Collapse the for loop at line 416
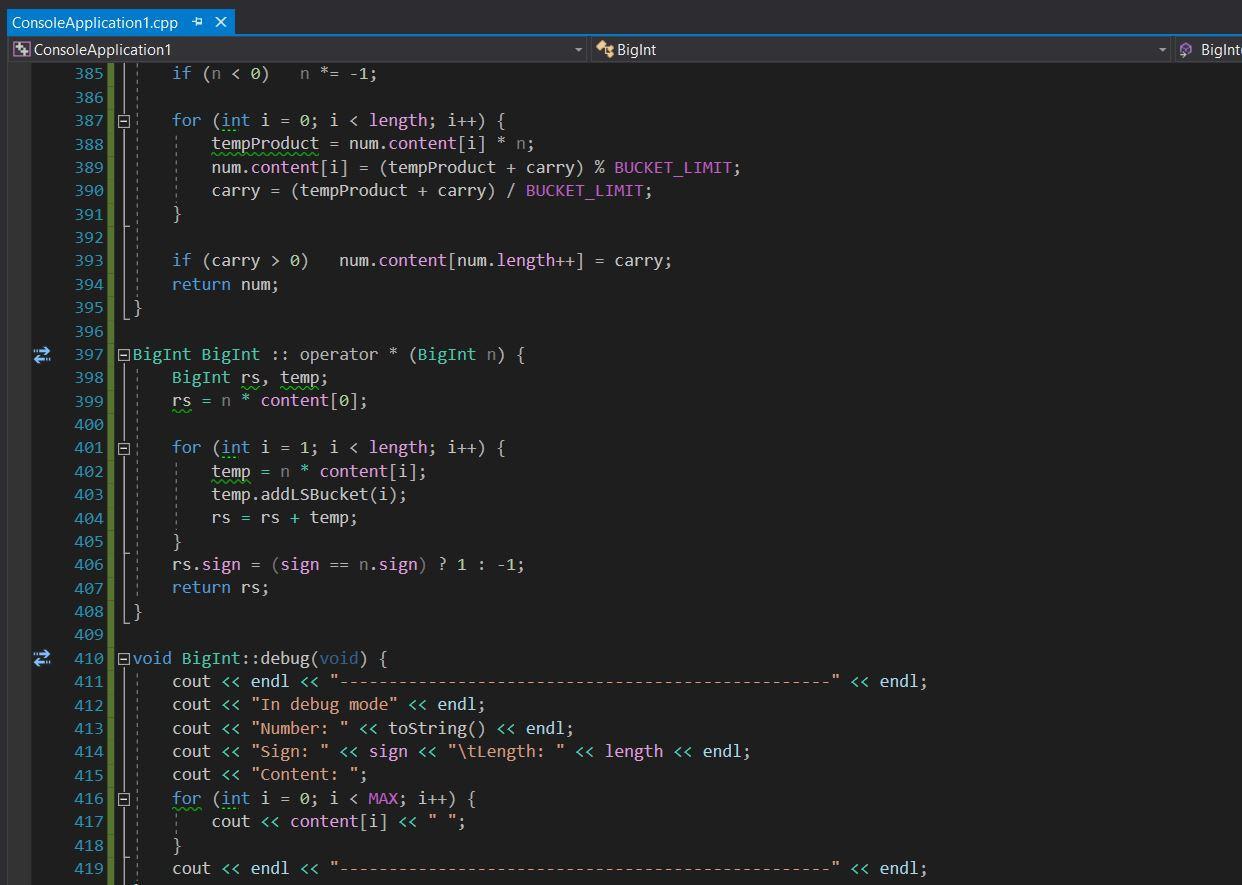 coord(122,798)
